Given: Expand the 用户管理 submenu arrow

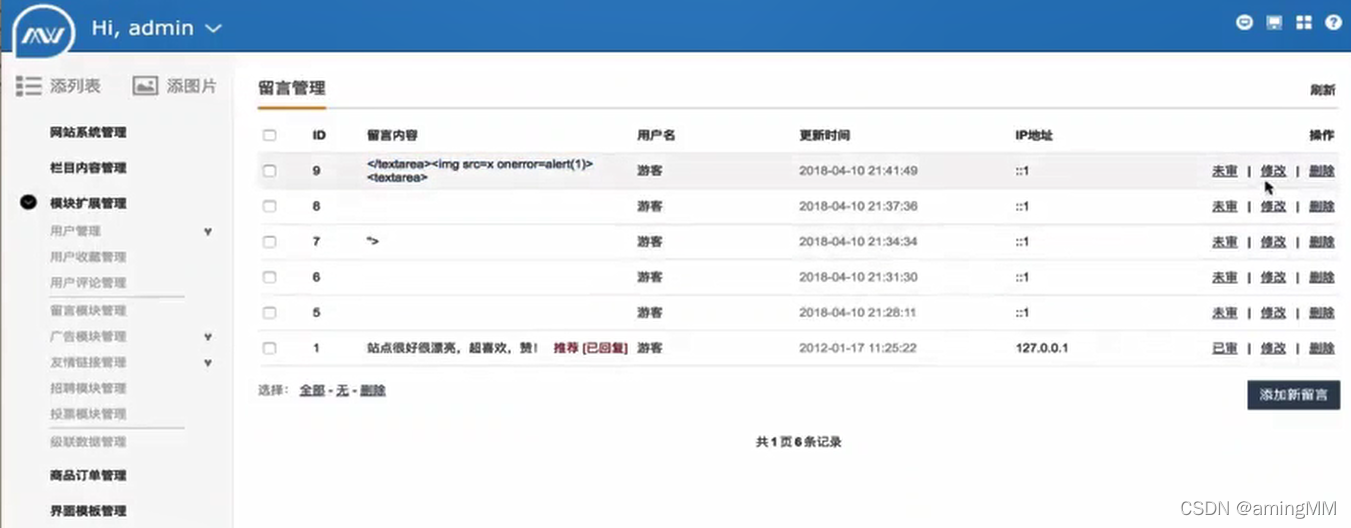Looking at the screenshot, I should pos(208,231).
